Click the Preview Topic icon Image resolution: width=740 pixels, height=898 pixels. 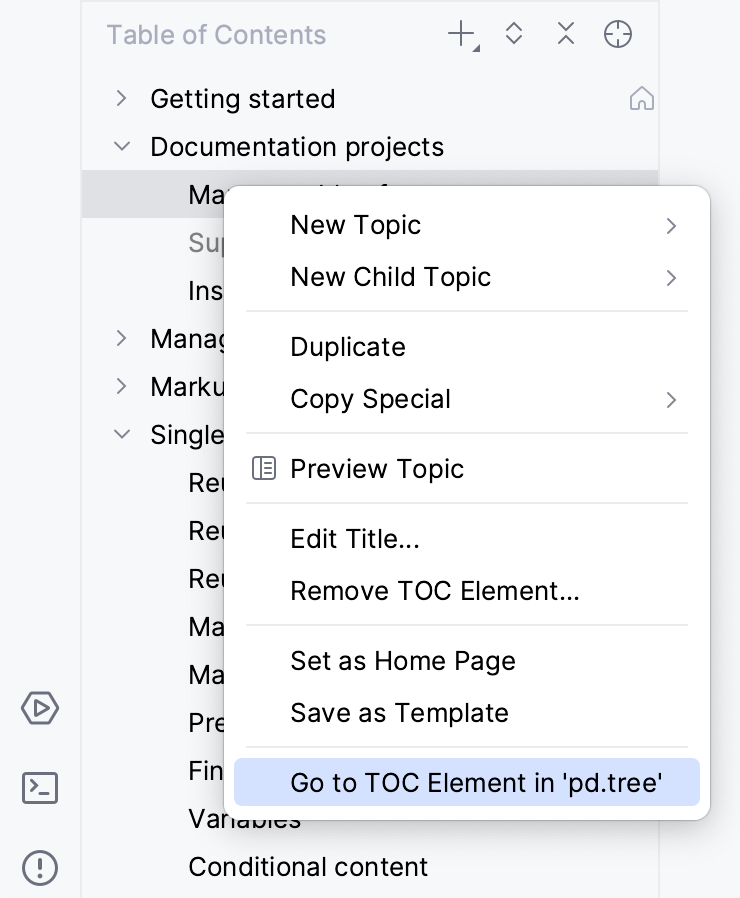point(264,468)
